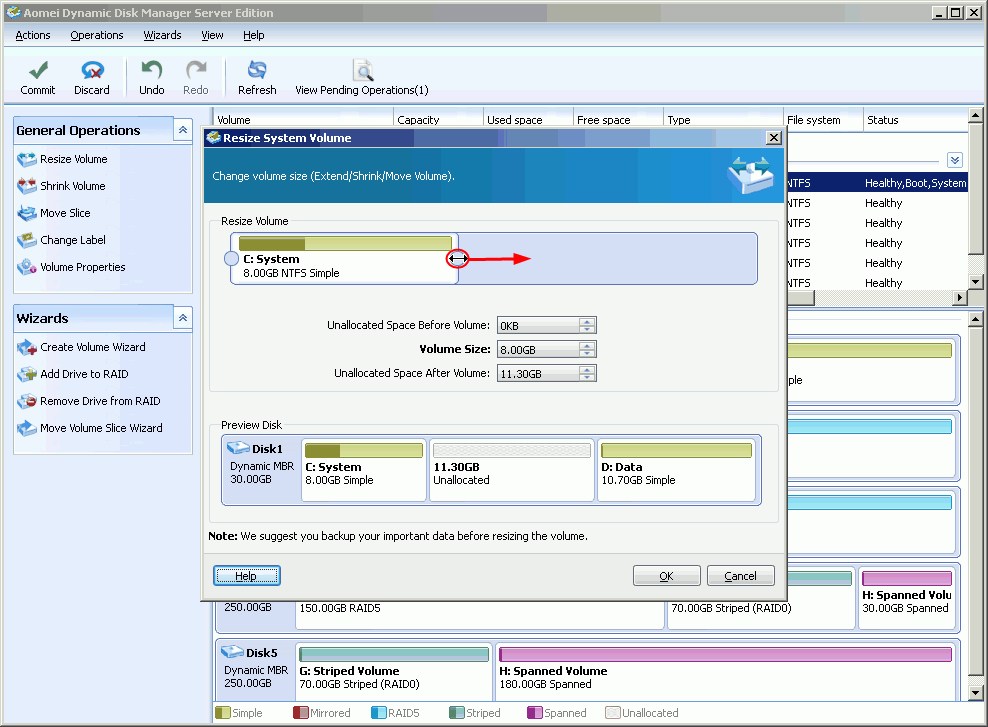Screen dimensions: 988x727
Task: Launch Remove Drive from RAID wizard
Action: pos(100,402)
